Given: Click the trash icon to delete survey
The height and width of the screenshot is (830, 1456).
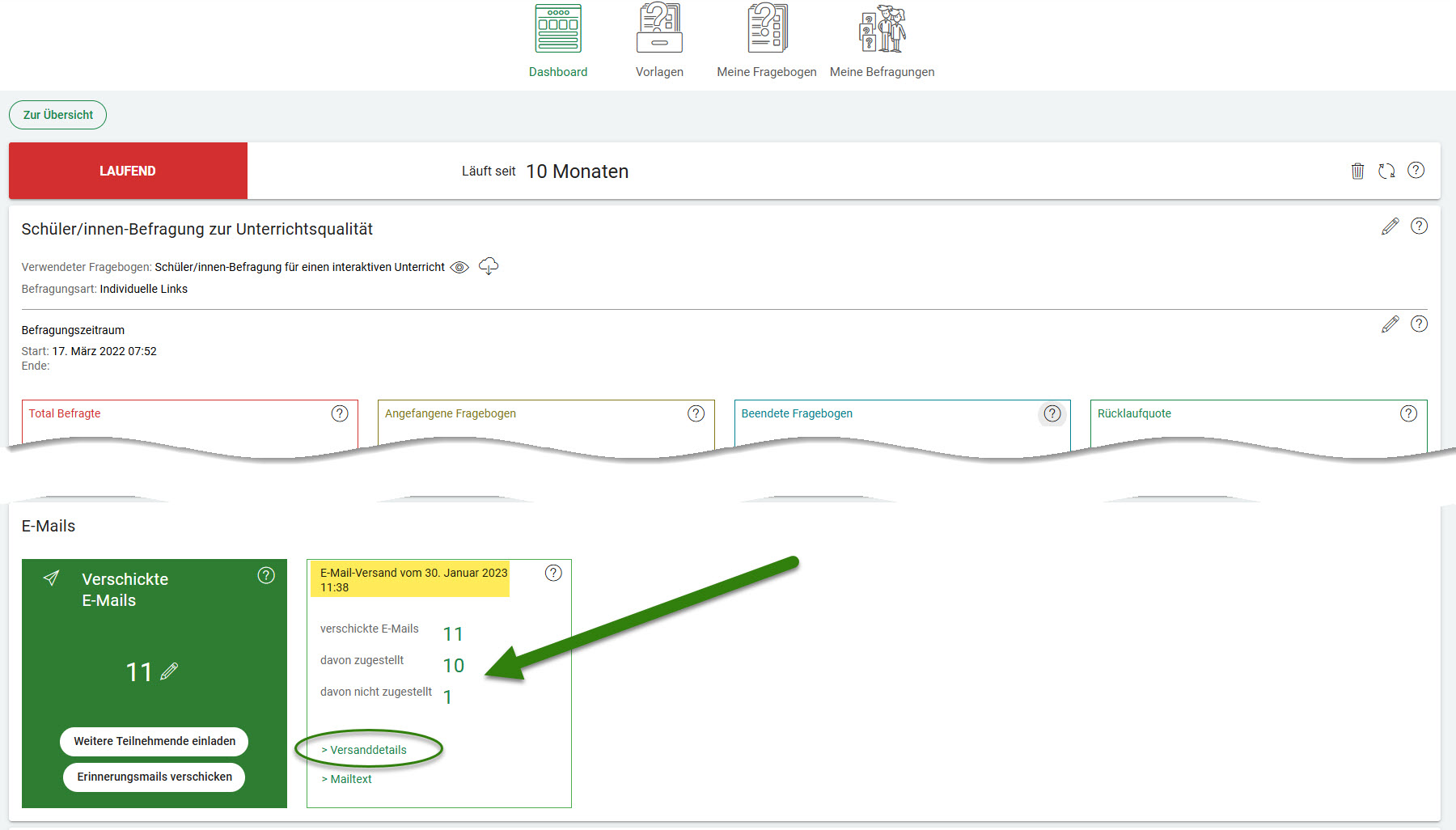Looking at the screenshot, I should pyautogui.click(x=1357, y=171).
